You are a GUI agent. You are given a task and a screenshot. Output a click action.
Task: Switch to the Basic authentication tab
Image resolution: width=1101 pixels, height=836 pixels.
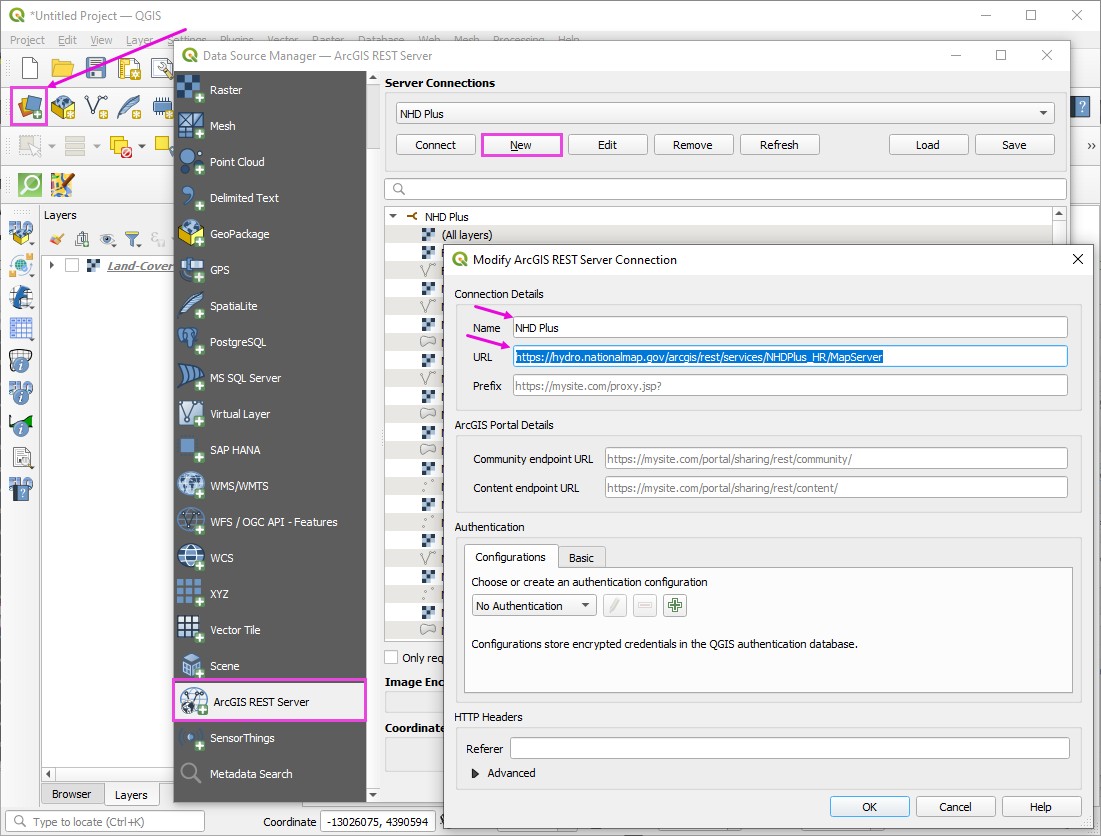[x=581, y=558]
